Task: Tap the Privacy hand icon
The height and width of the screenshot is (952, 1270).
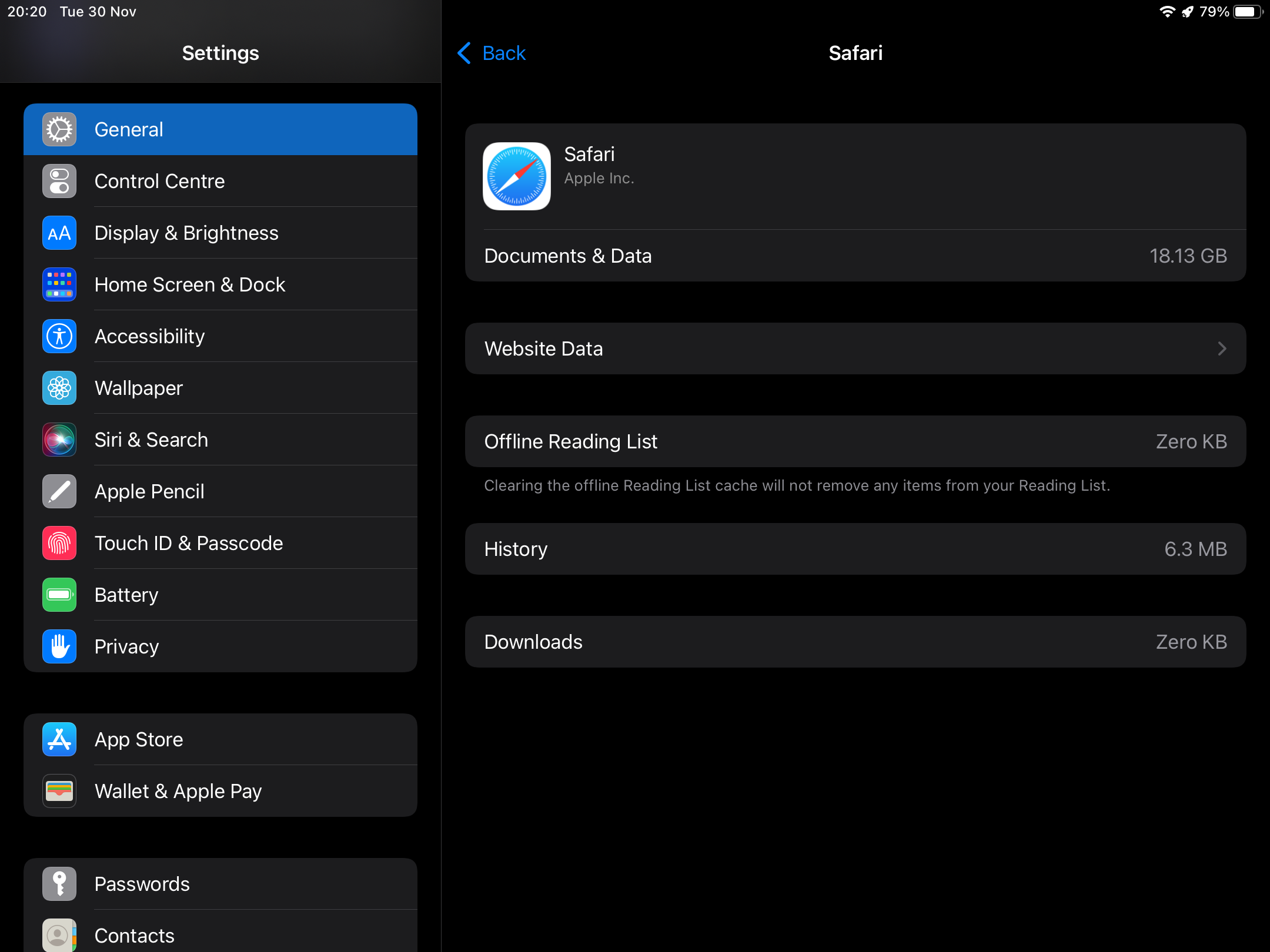Action: point(59,646)
